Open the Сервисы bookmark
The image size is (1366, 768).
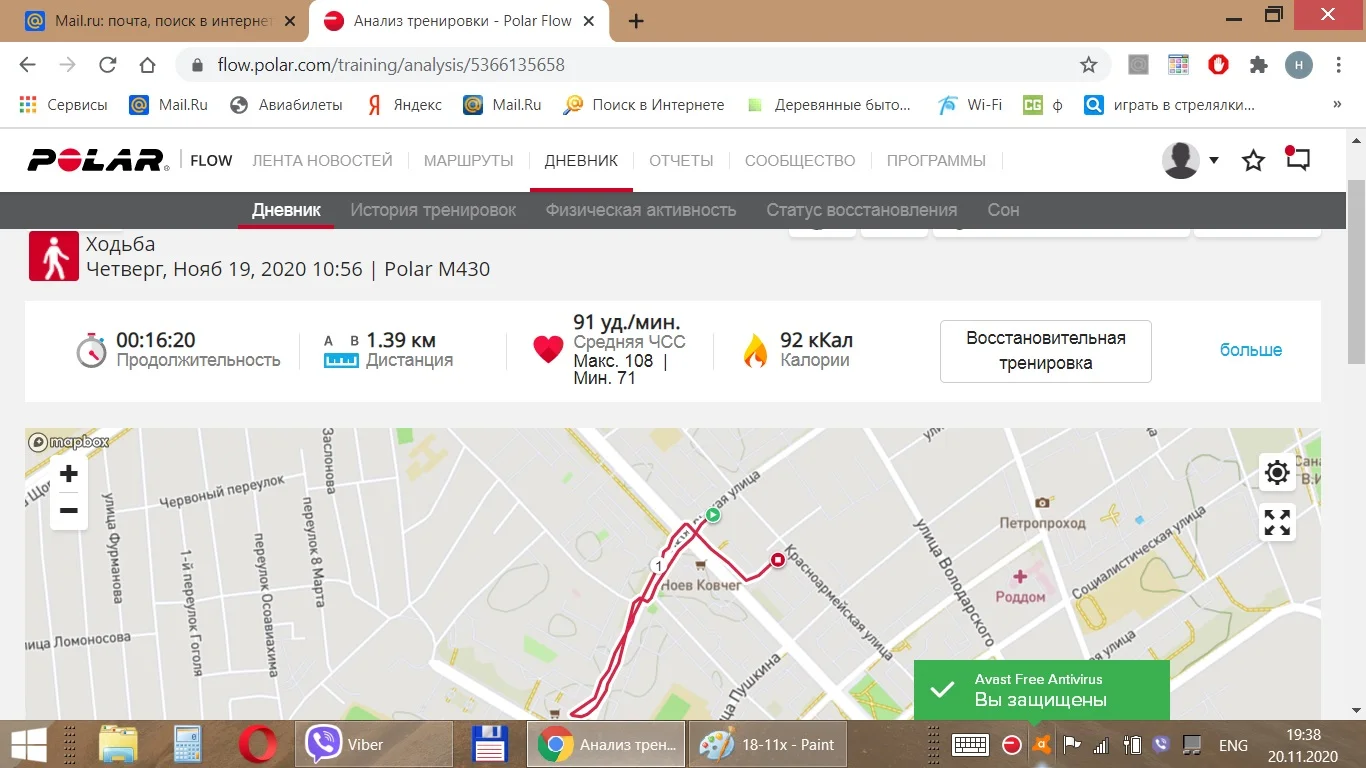click(63, 104)
